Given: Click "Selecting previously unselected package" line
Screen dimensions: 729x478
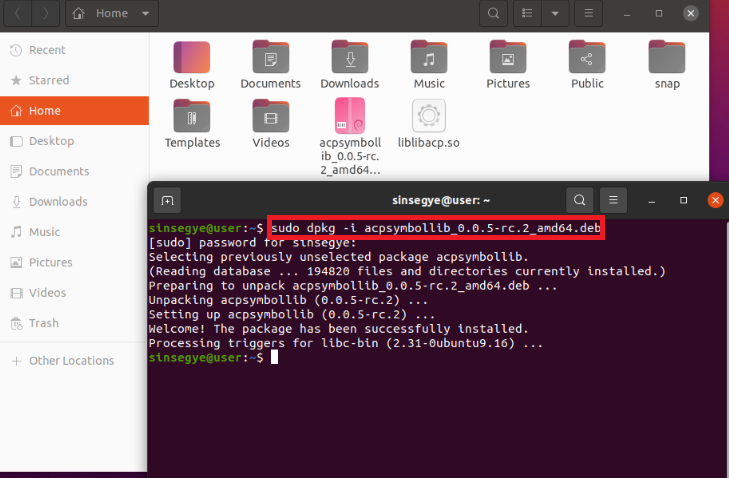Looking at the screenshot, I should point(338,257).
